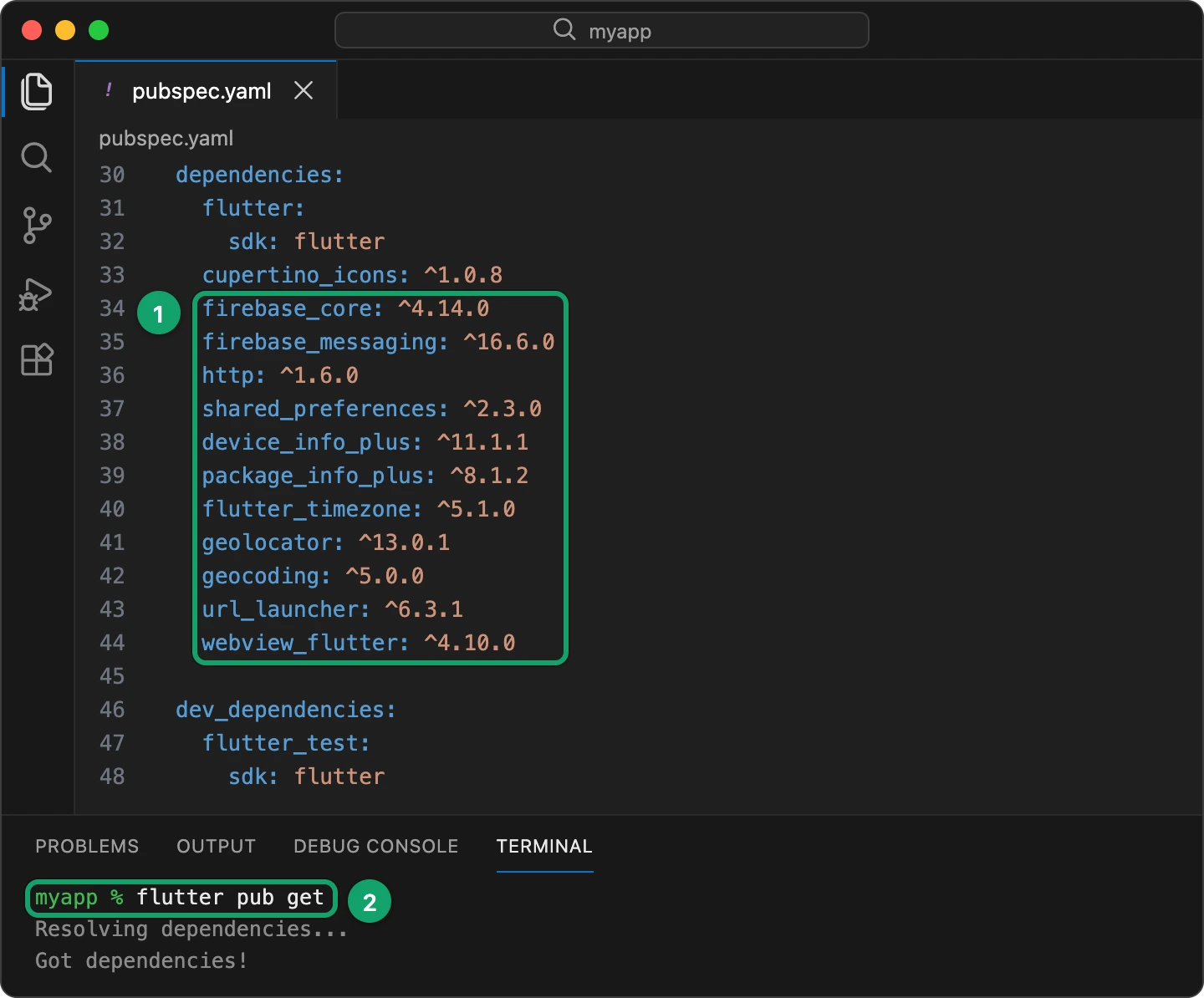Switch to the OUTPUT panel tab
Viewport: 1204px width, 998px height.
click(x=216, y=846)
